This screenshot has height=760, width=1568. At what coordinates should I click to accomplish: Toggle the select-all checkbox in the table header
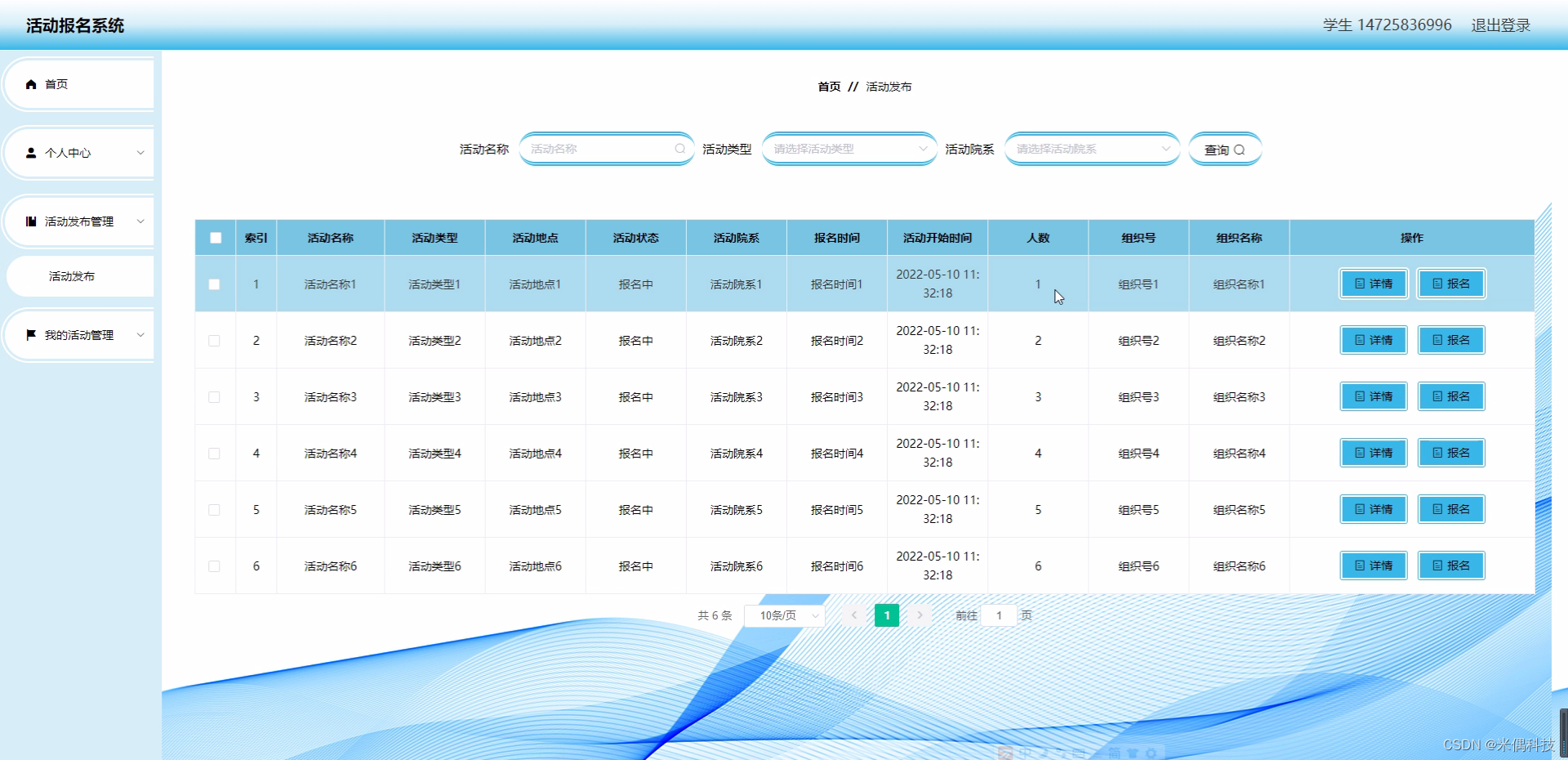215,238
